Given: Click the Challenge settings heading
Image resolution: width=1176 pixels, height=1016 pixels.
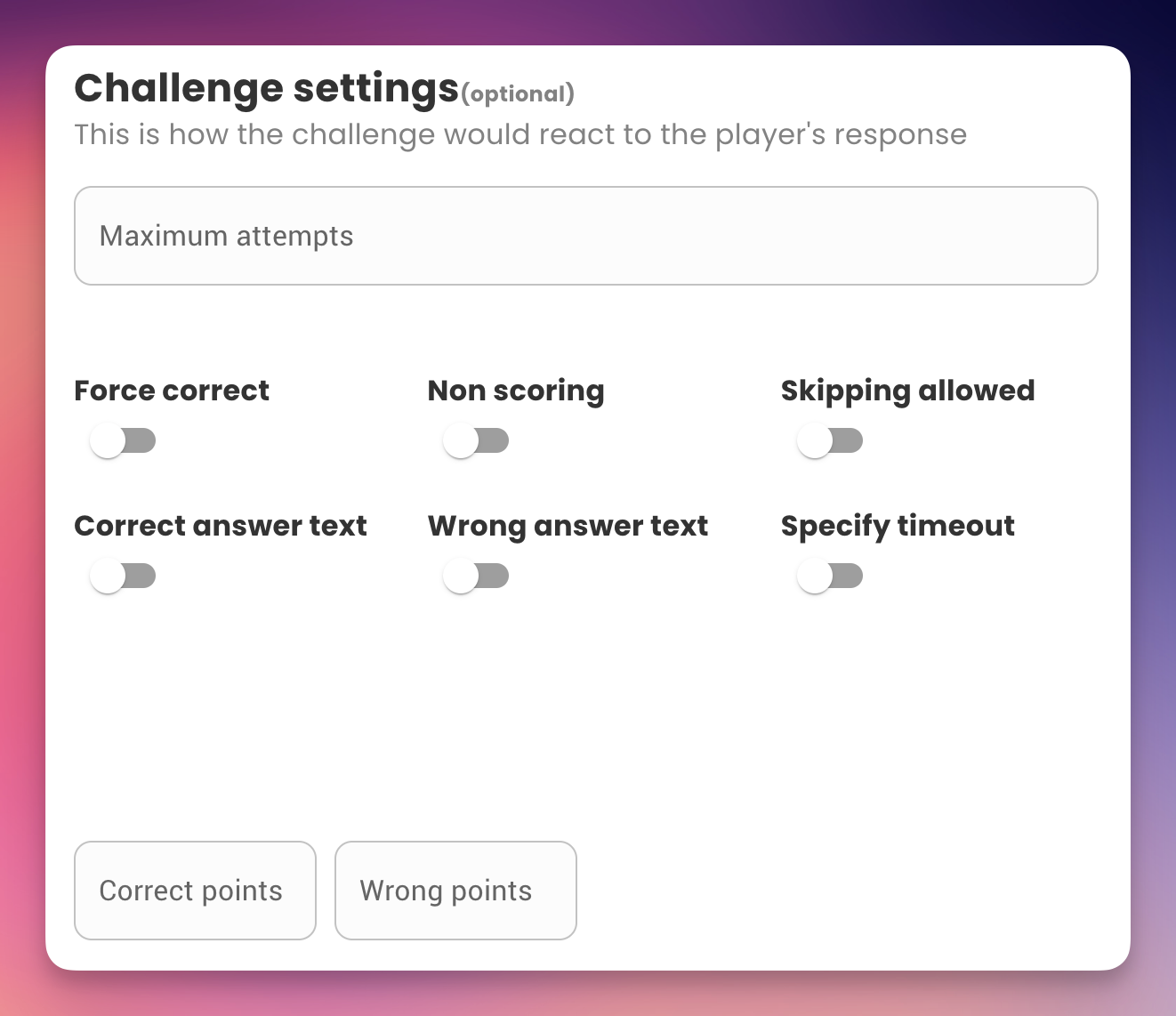Looking at the screenshot, I should coord(266,88).
